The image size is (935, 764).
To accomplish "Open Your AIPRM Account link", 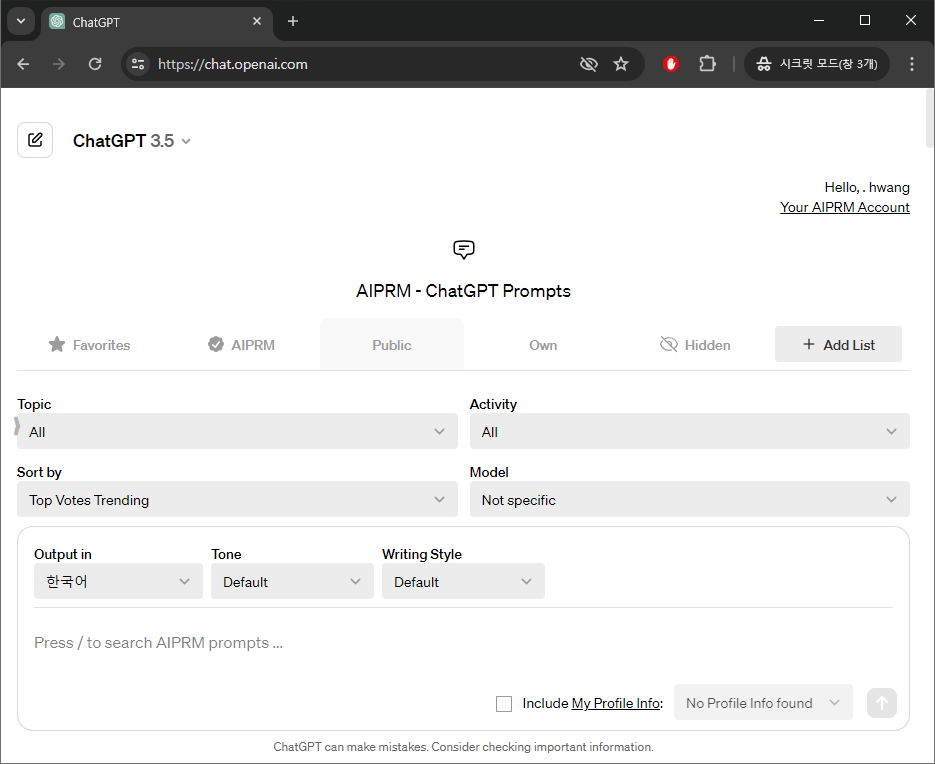I will coord(844,207).
